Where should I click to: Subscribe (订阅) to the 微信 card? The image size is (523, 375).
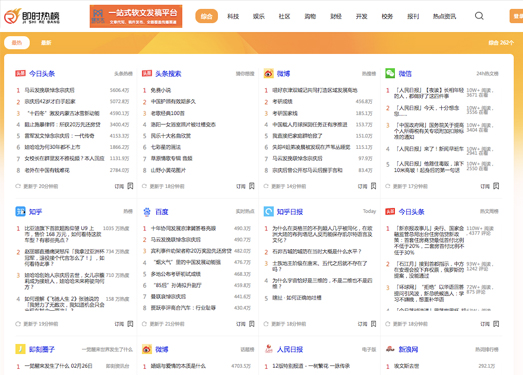tap(485, 186)
